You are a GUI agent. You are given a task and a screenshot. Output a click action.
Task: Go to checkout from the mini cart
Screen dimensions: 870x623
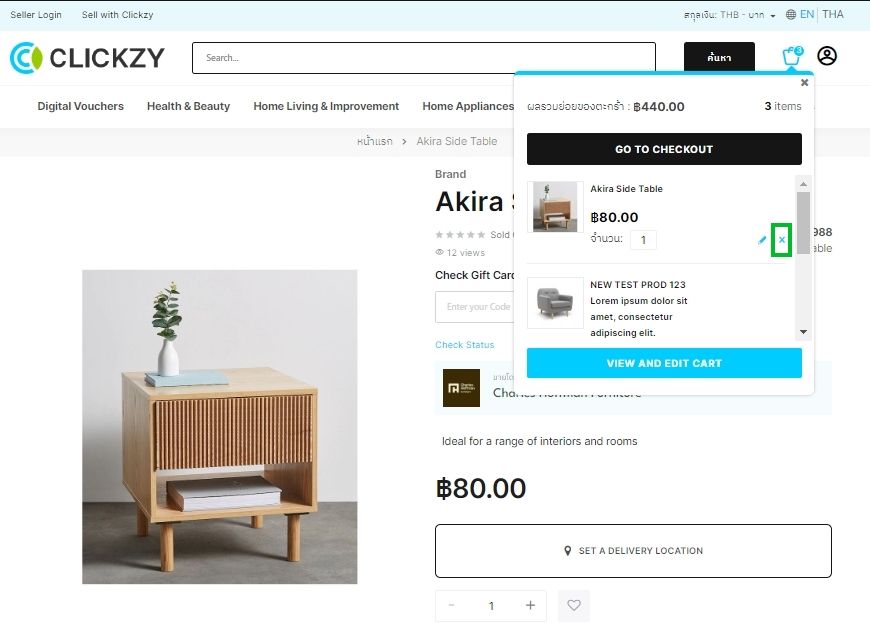(x=664, y=149)
